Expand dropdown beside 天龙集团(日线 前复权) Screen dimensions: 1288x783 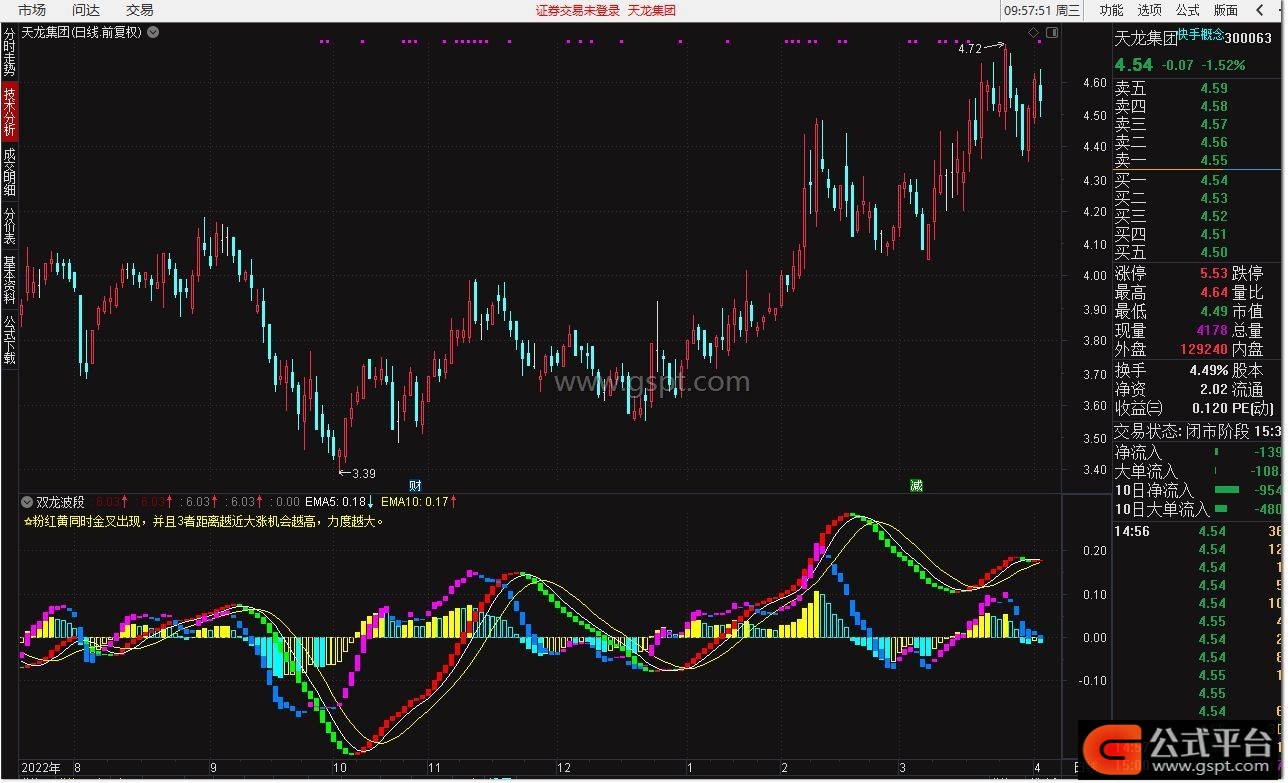(153, 32)
